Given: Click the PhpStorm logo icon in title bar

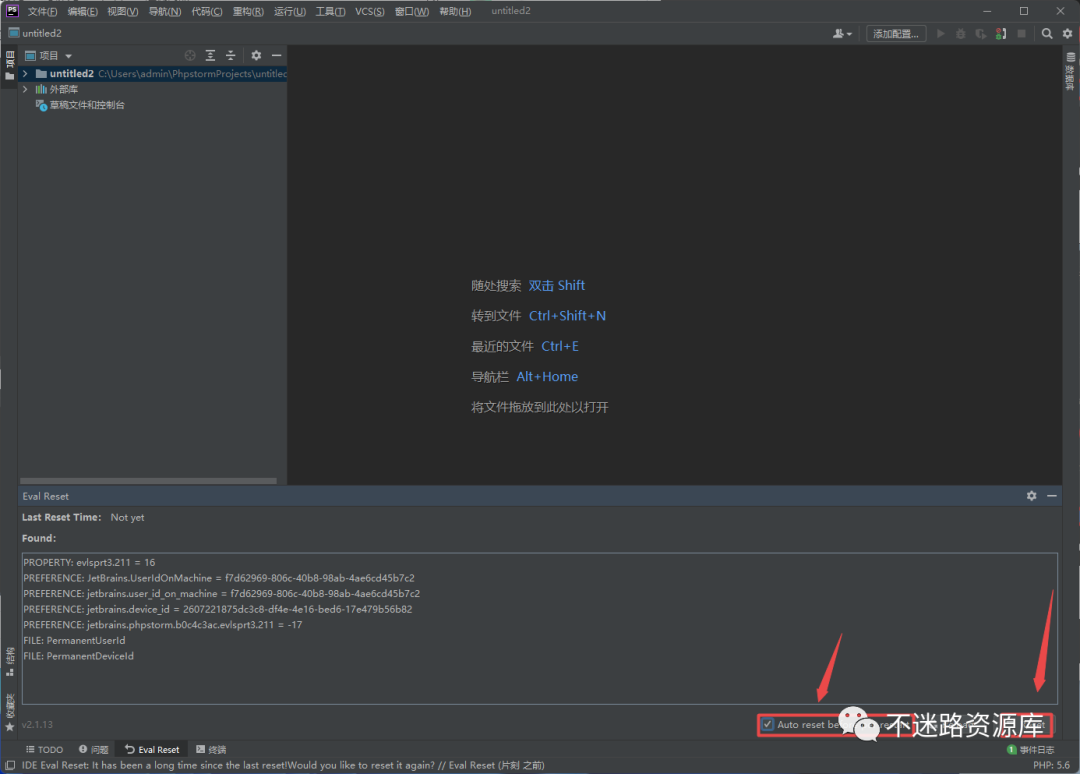Looking at the screenshot, I should 12,10.
